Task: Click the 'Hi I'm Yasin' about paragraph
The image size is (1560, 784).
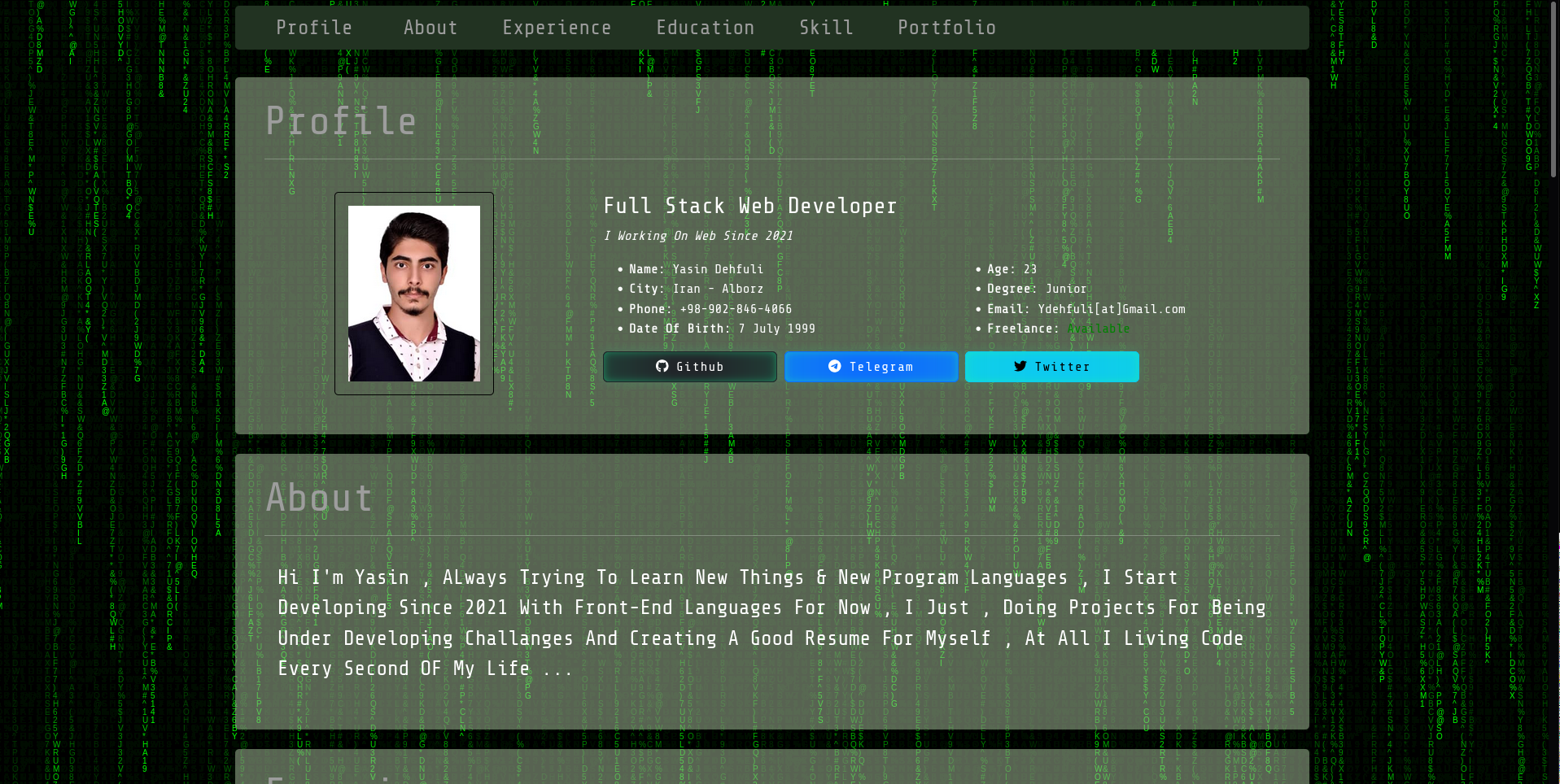Action: point(771,623)
